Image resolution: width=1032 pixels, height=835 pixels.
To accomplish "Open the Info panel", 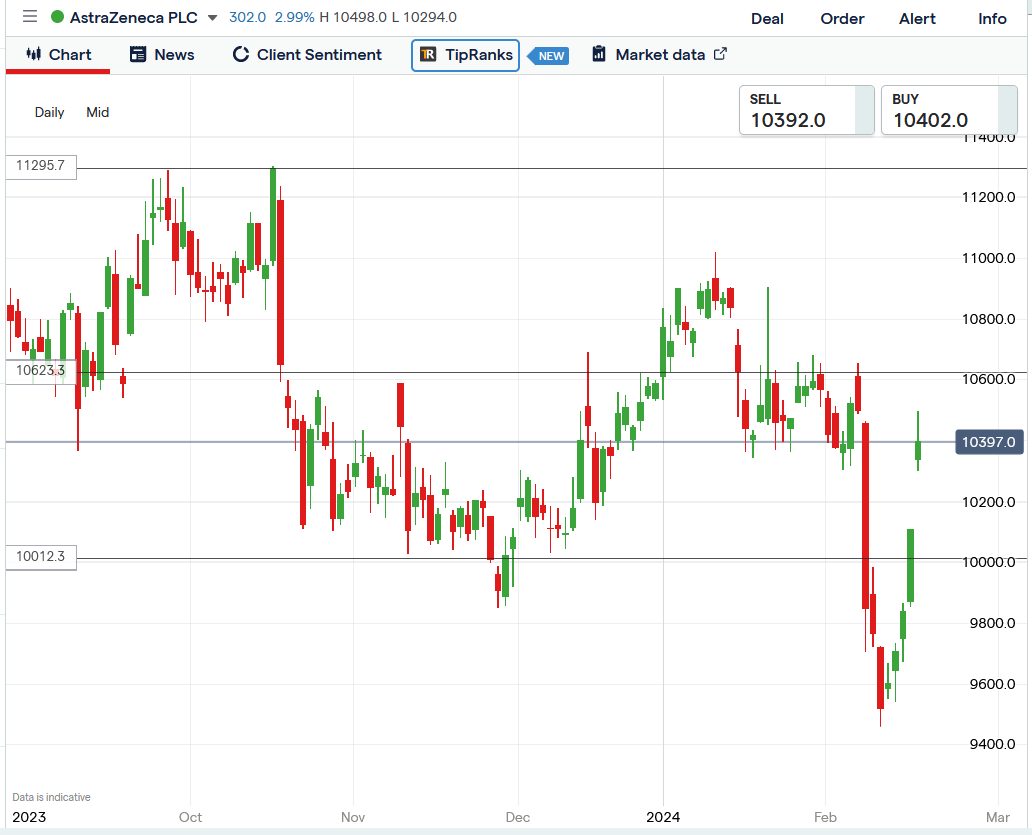I will pos(992,18).
